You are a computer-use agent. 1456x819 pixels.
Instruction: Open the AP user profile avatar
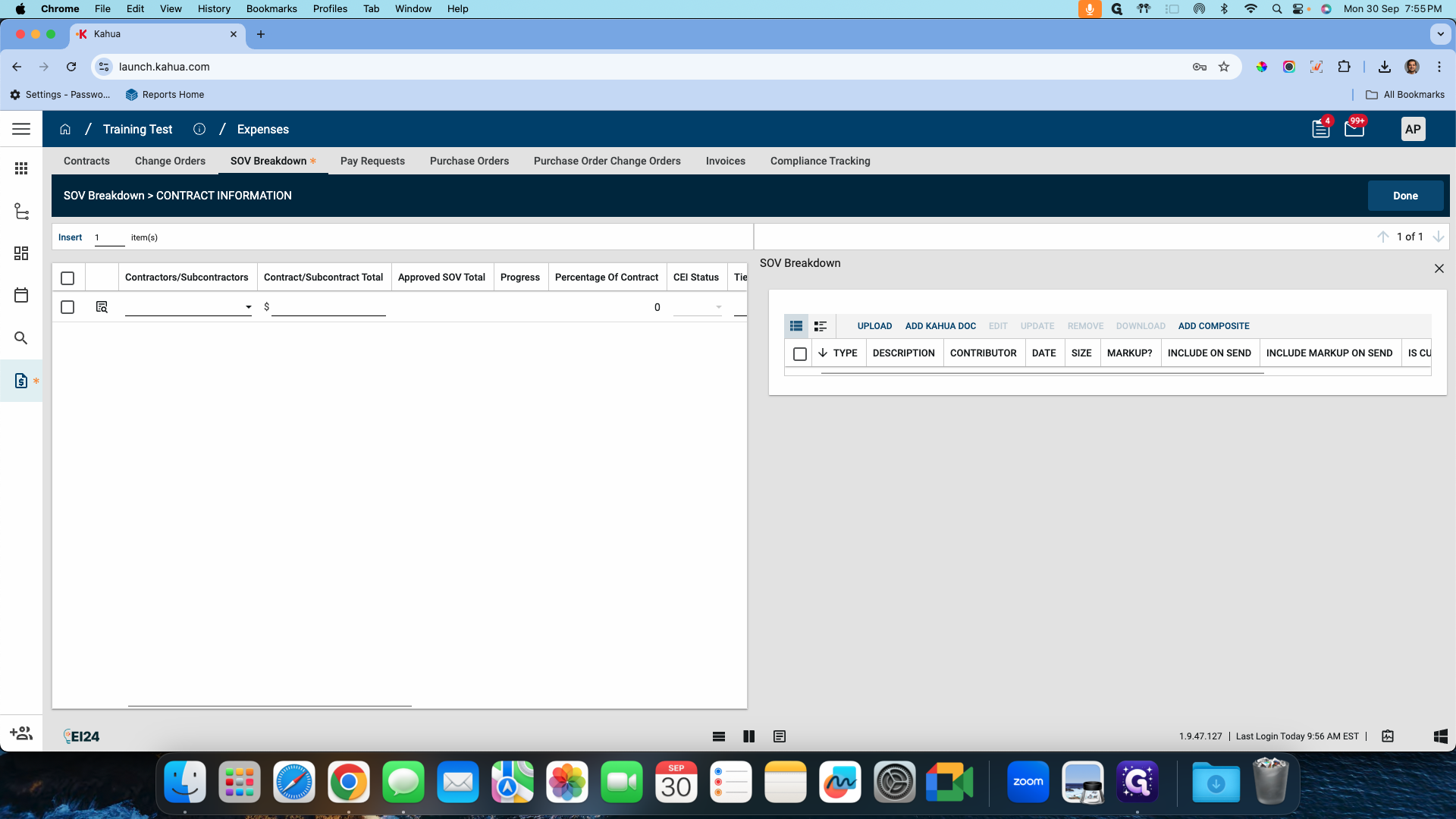[x=1413, y=129]
